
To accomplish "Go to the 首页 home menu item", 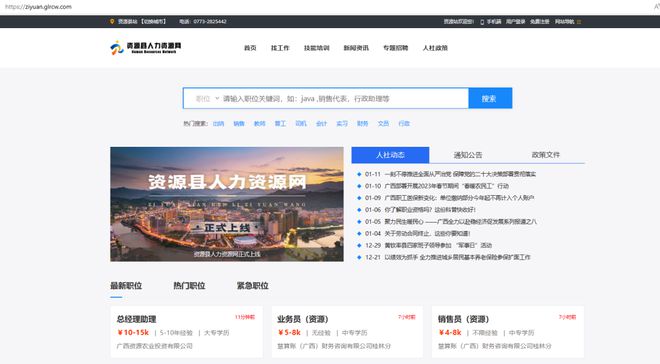I will pyautogui.click(x=250, y=48).
